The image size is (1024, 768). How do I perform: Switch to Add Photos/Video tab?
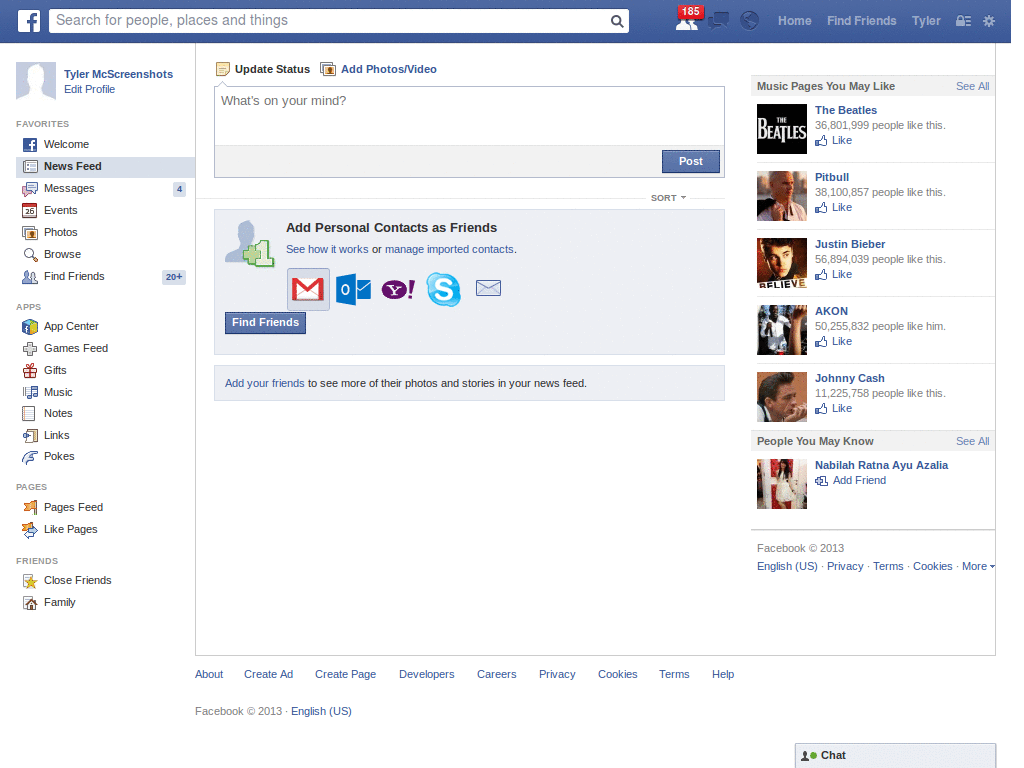coord(379,69)
